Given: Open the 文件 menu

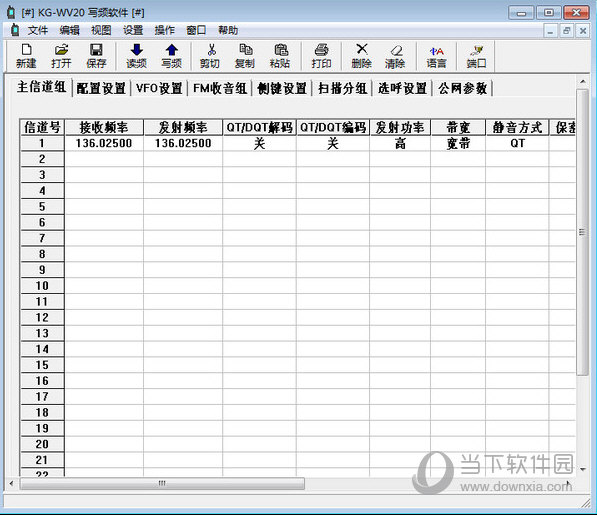Looking at the screenshot, I should click(38, 30).
